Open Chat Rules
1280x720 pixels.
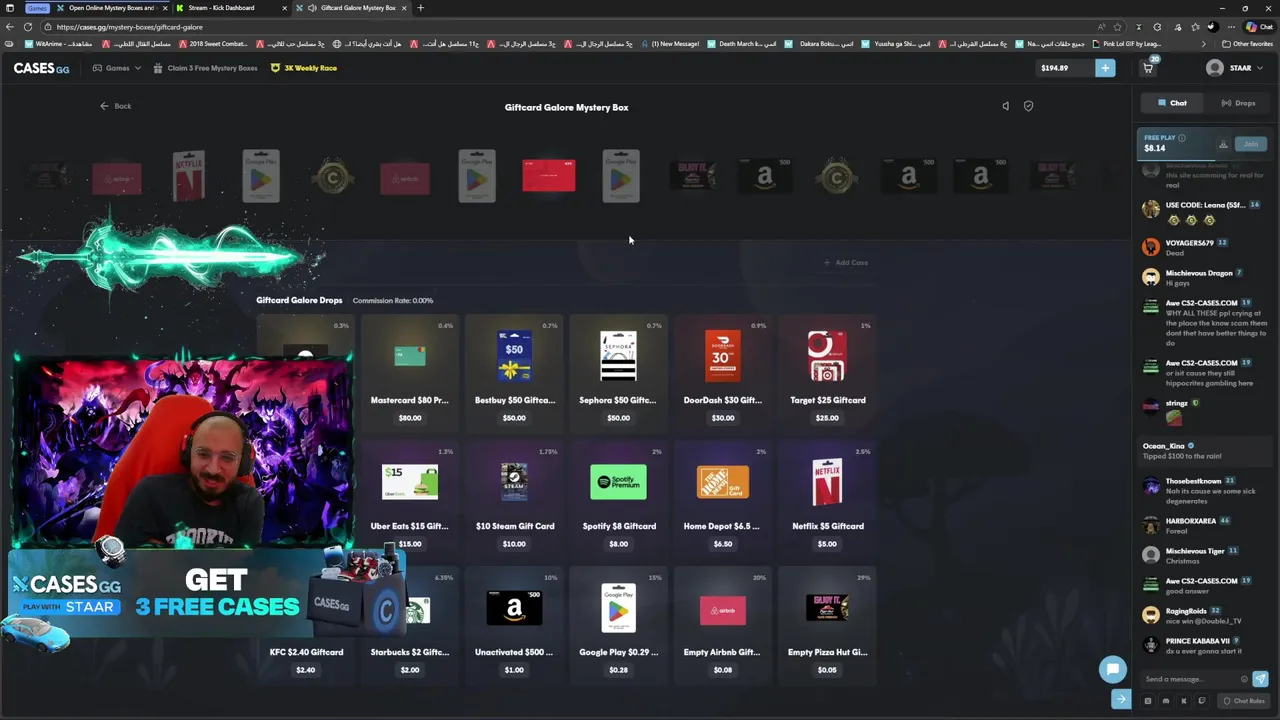tap(1244, 701)
